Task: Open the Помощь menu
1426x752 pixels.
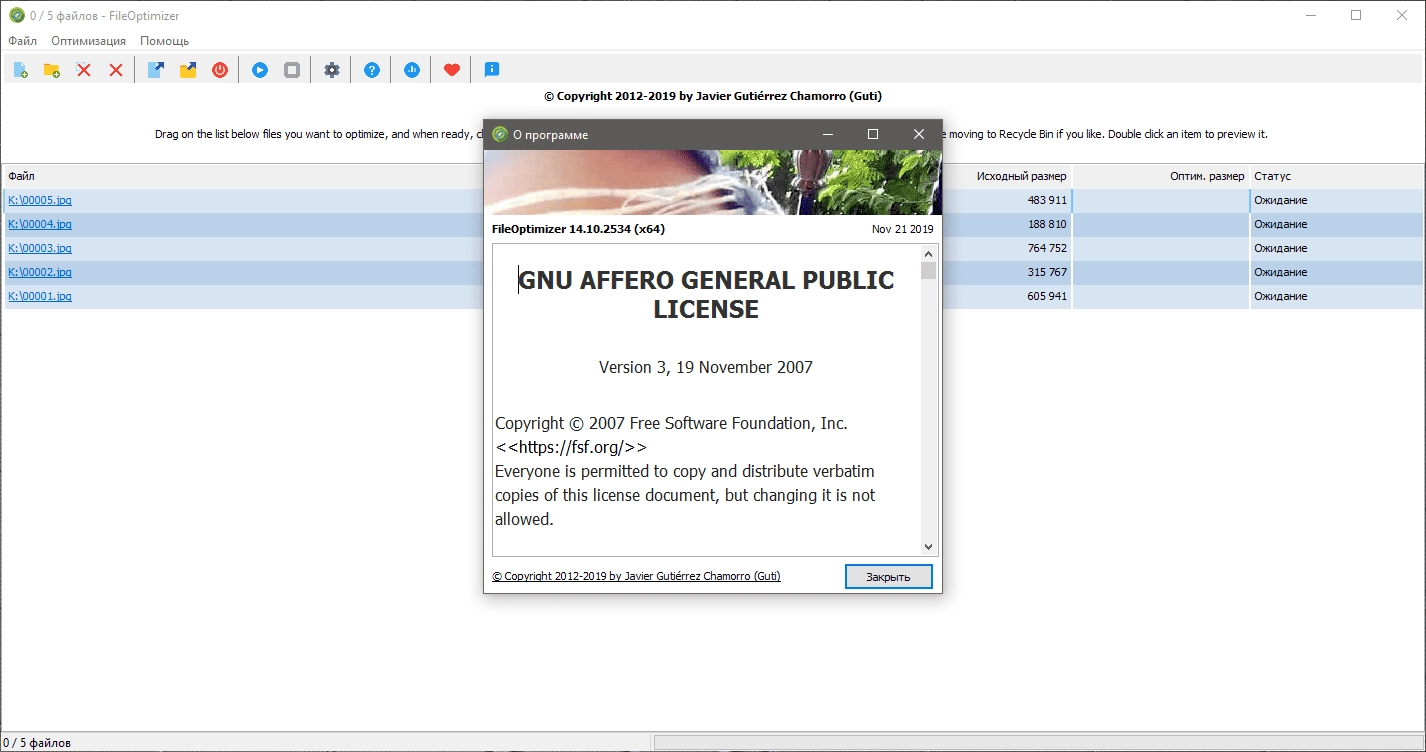Action: 165,41
